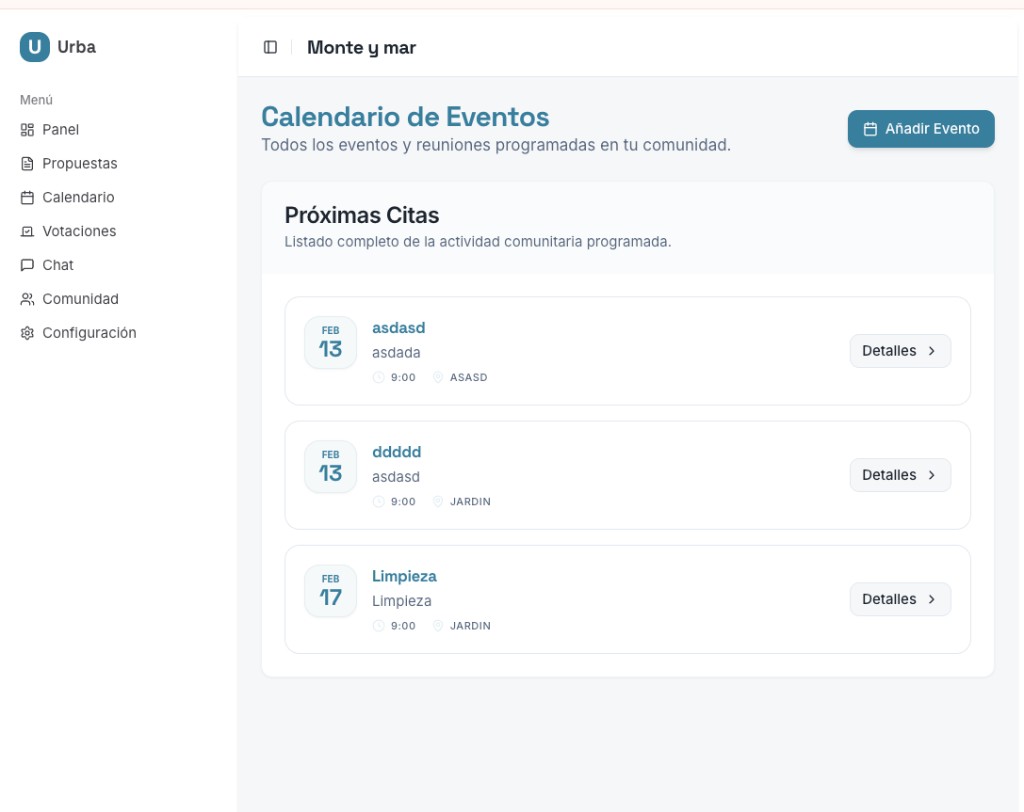Click the Comunidad people icon
Screen dimensions: 1024x812
click(x=28, y=300)
